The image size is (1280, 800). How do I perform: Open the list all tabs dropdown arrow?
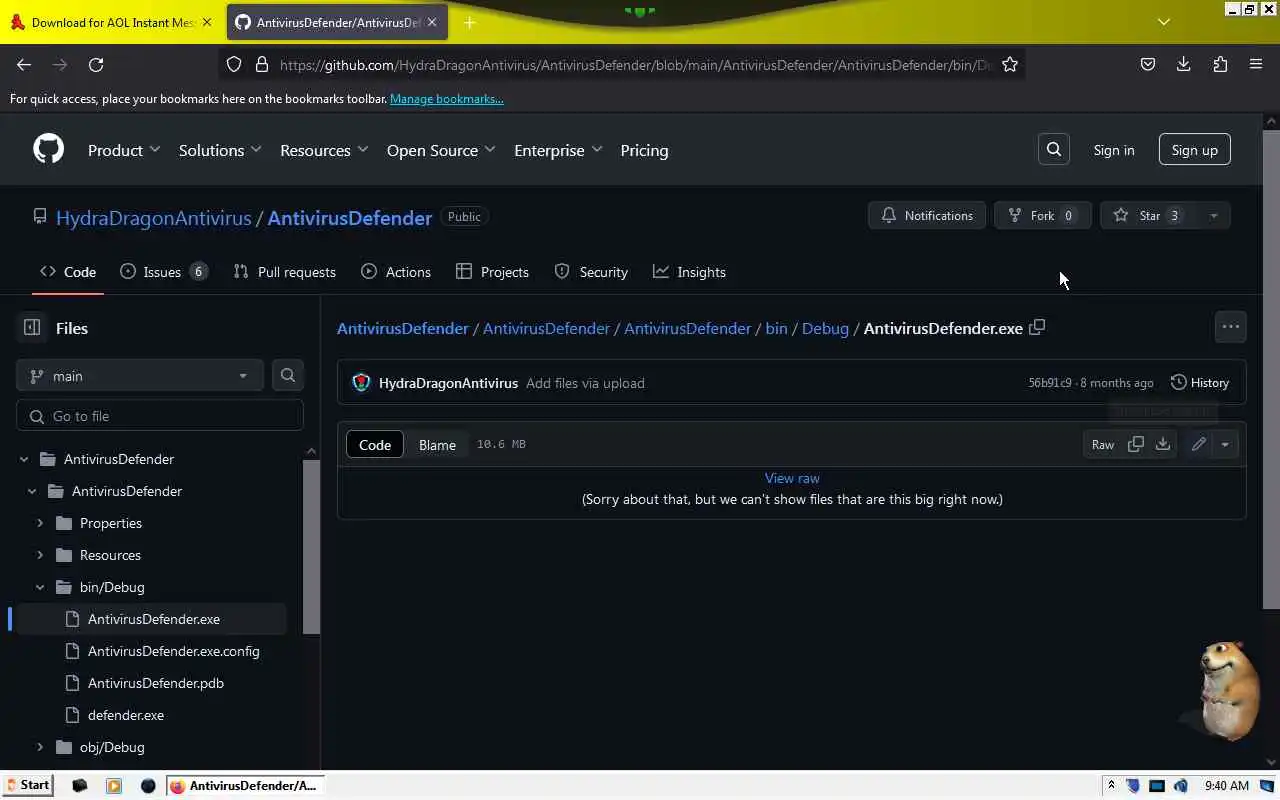(1163, 22)
